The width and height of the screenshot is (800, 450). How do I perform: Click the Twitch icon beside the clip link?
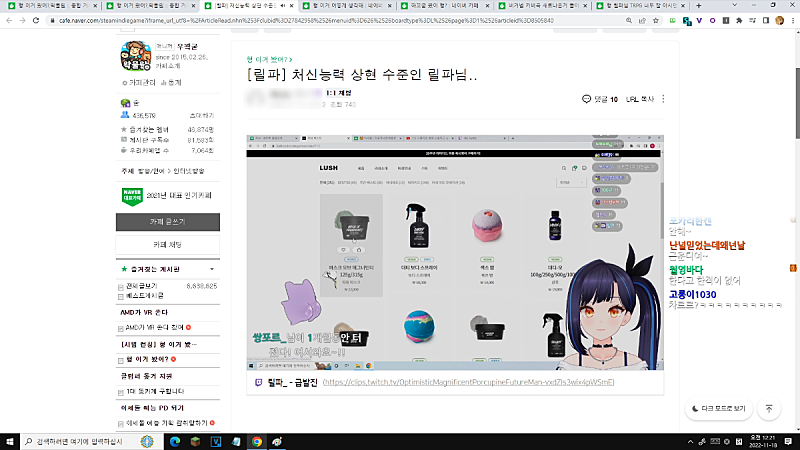tap(259, 382)
